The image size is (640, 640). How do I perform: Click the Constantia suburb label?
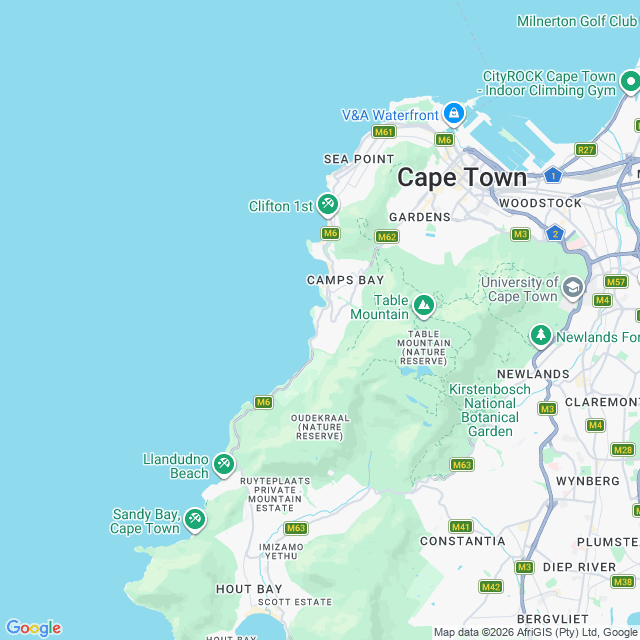[462, 541]
